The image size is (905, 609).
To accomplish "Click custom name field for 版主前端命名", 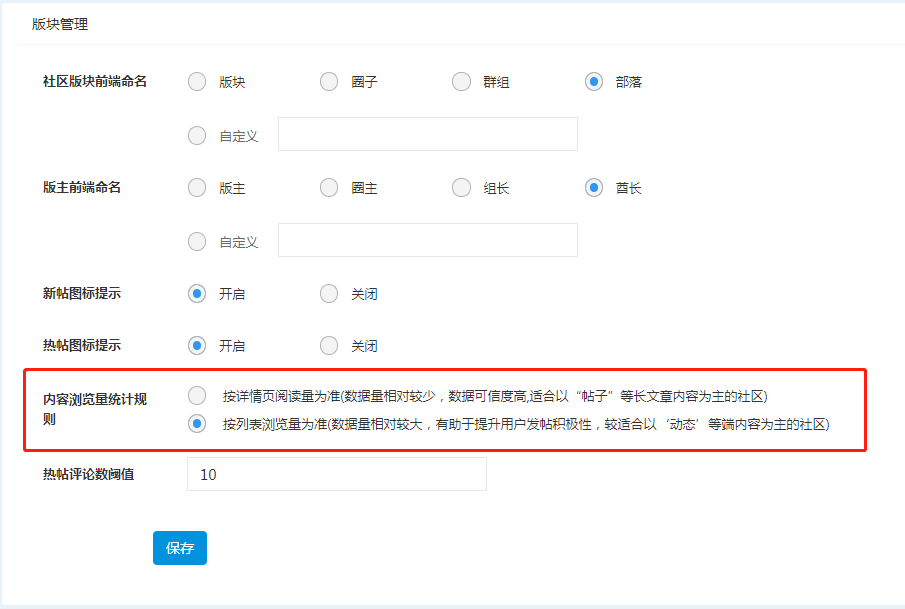I will click(x=427, y=240).
